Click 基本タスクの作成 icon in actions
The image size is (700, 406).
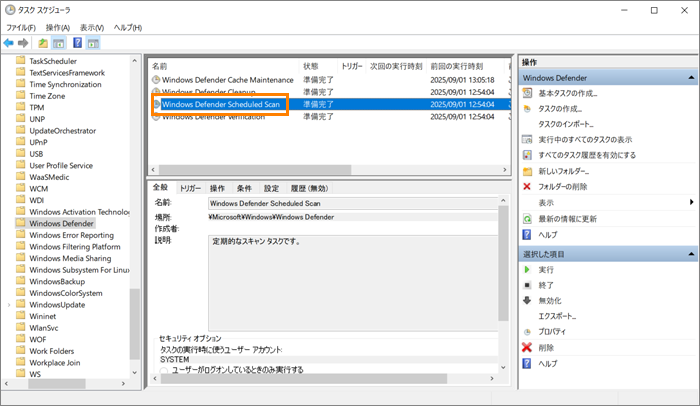click(x=527, y=93)
